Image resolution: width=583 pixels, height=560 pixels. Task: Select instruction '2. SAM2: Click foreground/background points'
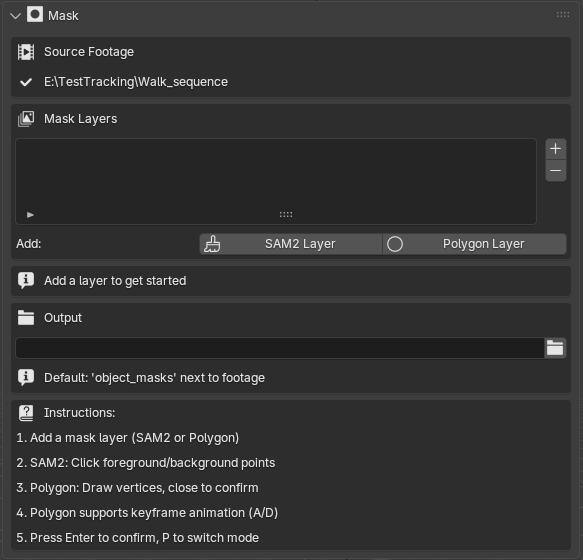pyautogui.click(x=146, y=463)
